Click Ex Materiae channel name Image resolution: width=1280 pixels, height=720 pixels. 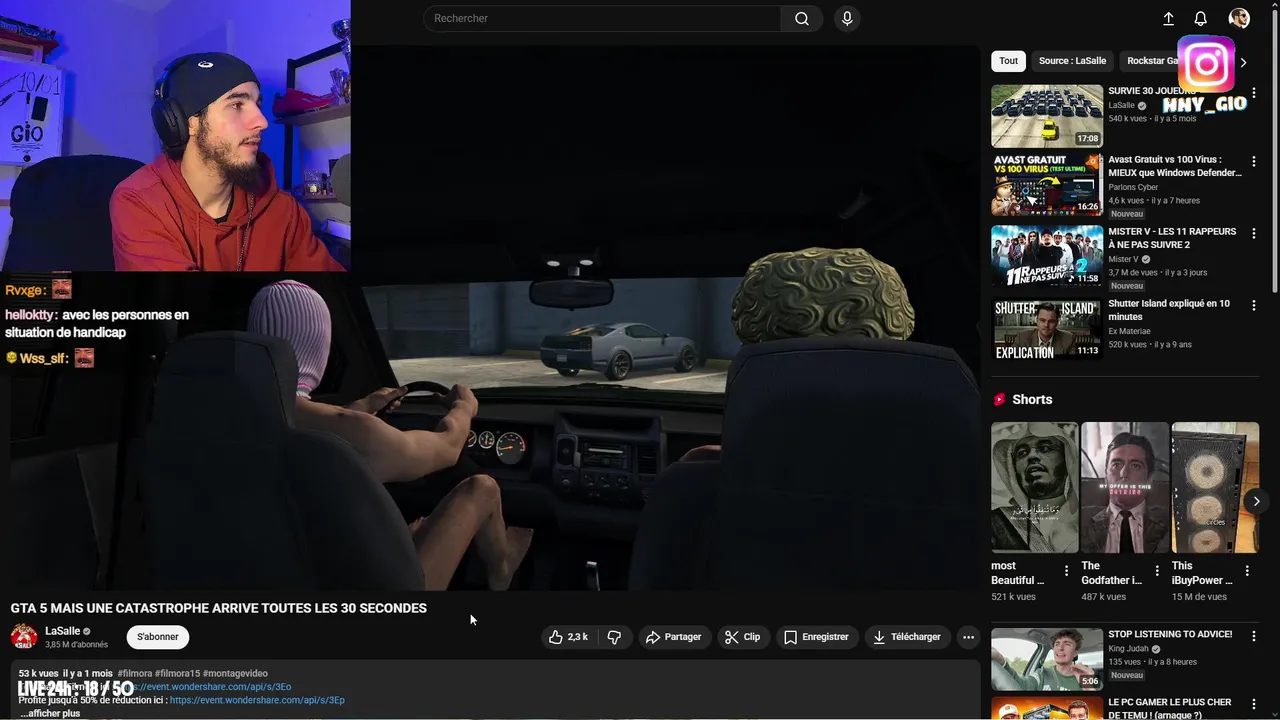(x=1130, y=331)
